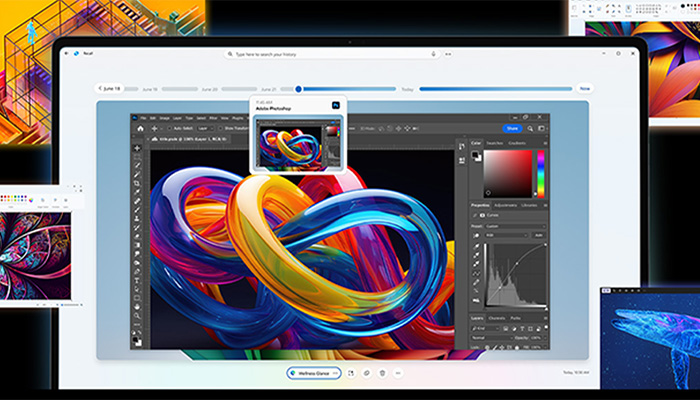Click the Now button on timeline
This screenshot has height=400, width=700.
pyautogui.click(x=584, y=88)
